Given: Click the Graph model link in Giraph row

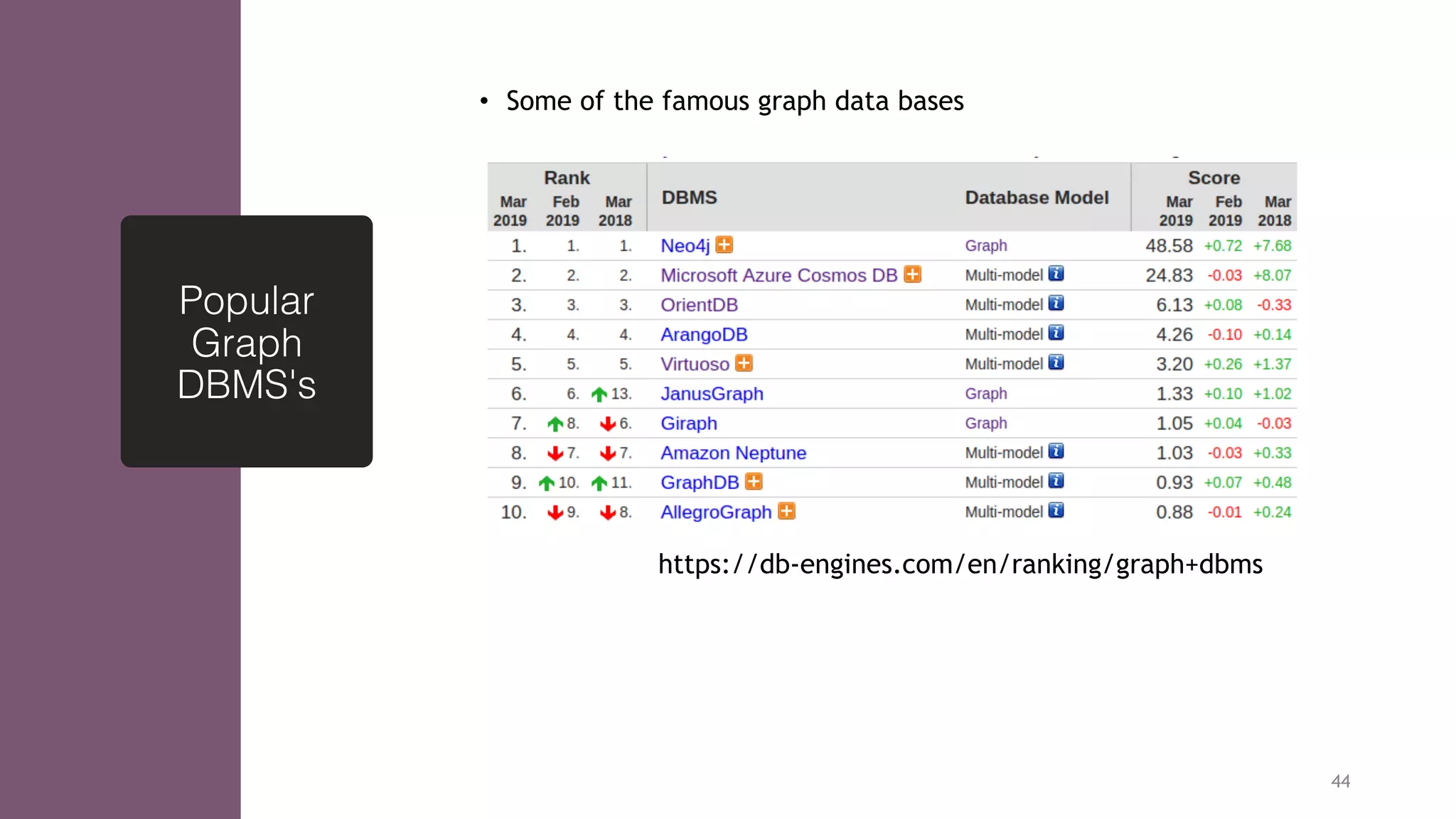Looking at the screenshot, I should pos(985,424).
